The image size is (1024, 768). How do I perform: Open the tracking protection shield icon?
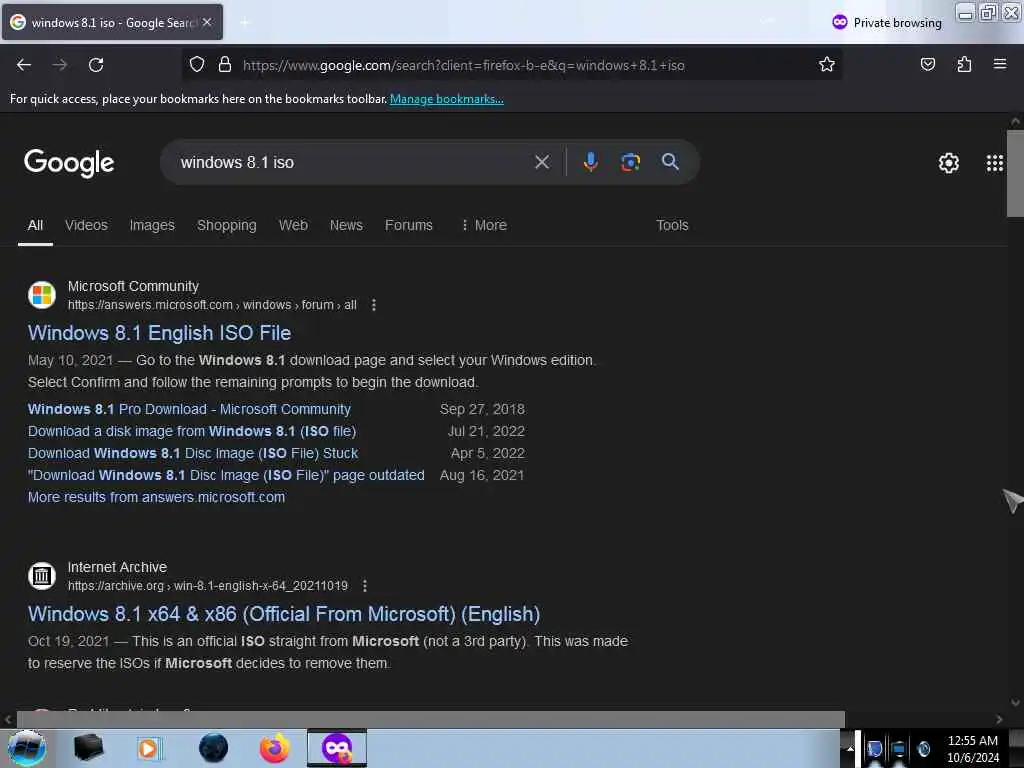pyautogui.click(x=197, y=65)
